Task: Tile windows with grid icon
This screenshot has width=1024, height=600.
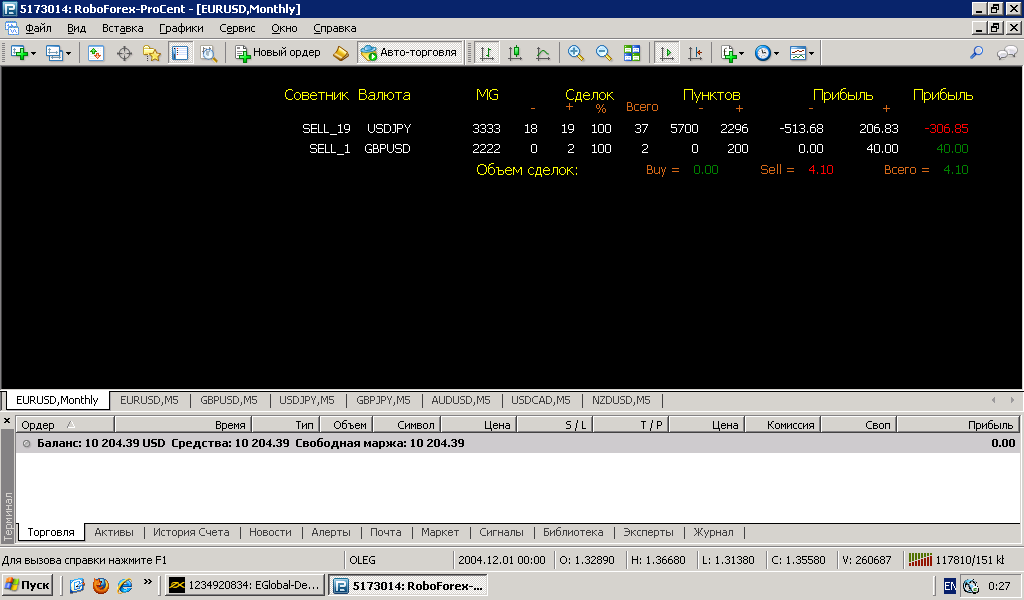Action: 632,53
